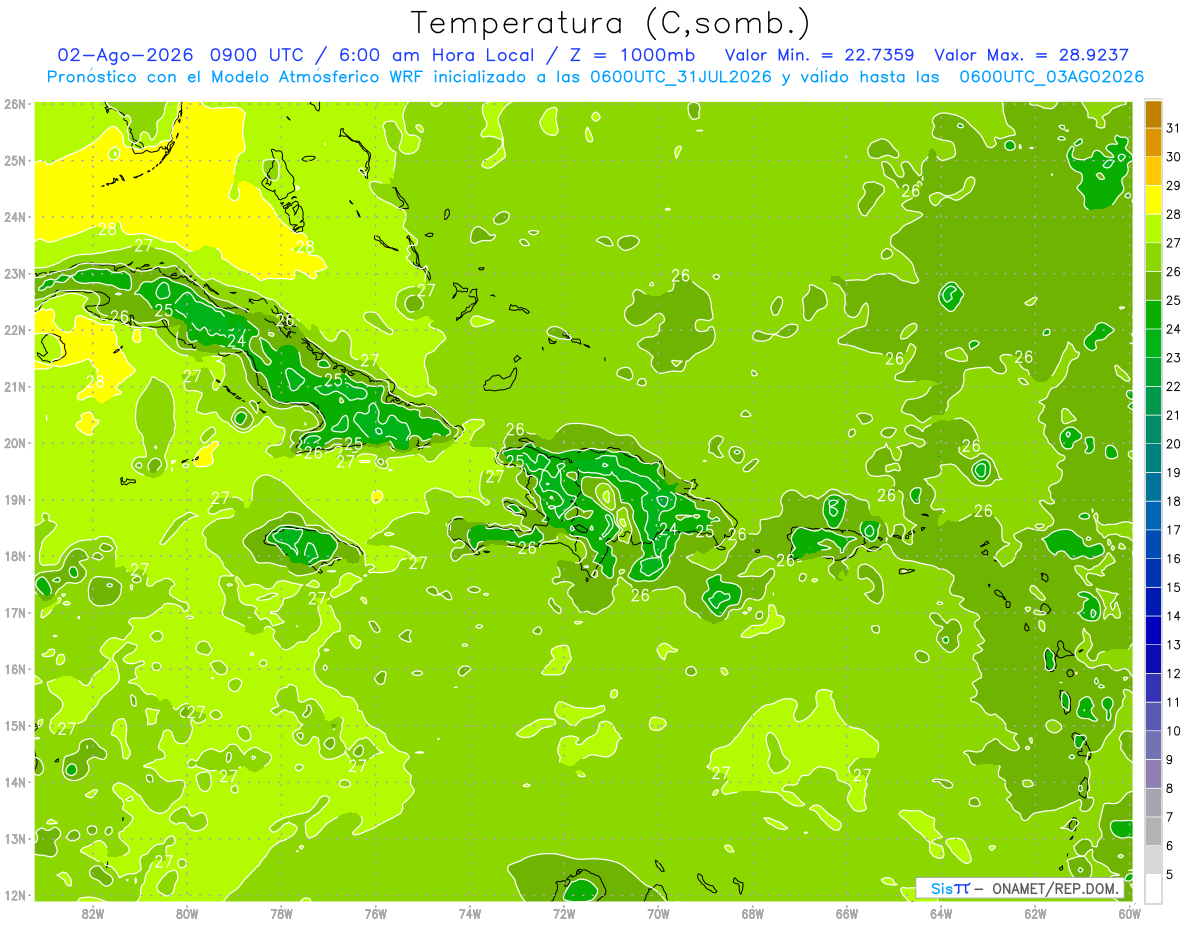This screenshot has width=1200, height=927.
Task: Click the legend swatch between 24 and 25
Action: [1153, 315]
